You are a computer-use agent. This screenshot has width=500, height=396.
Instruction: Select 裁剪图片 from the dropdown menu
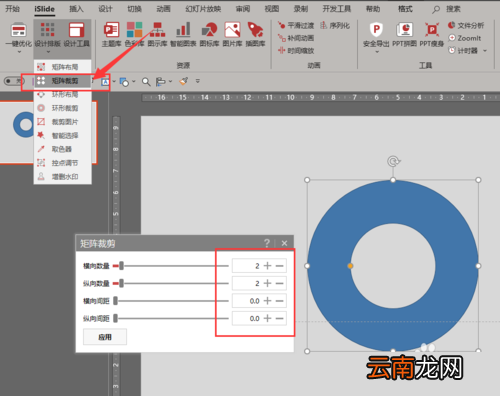63,122
